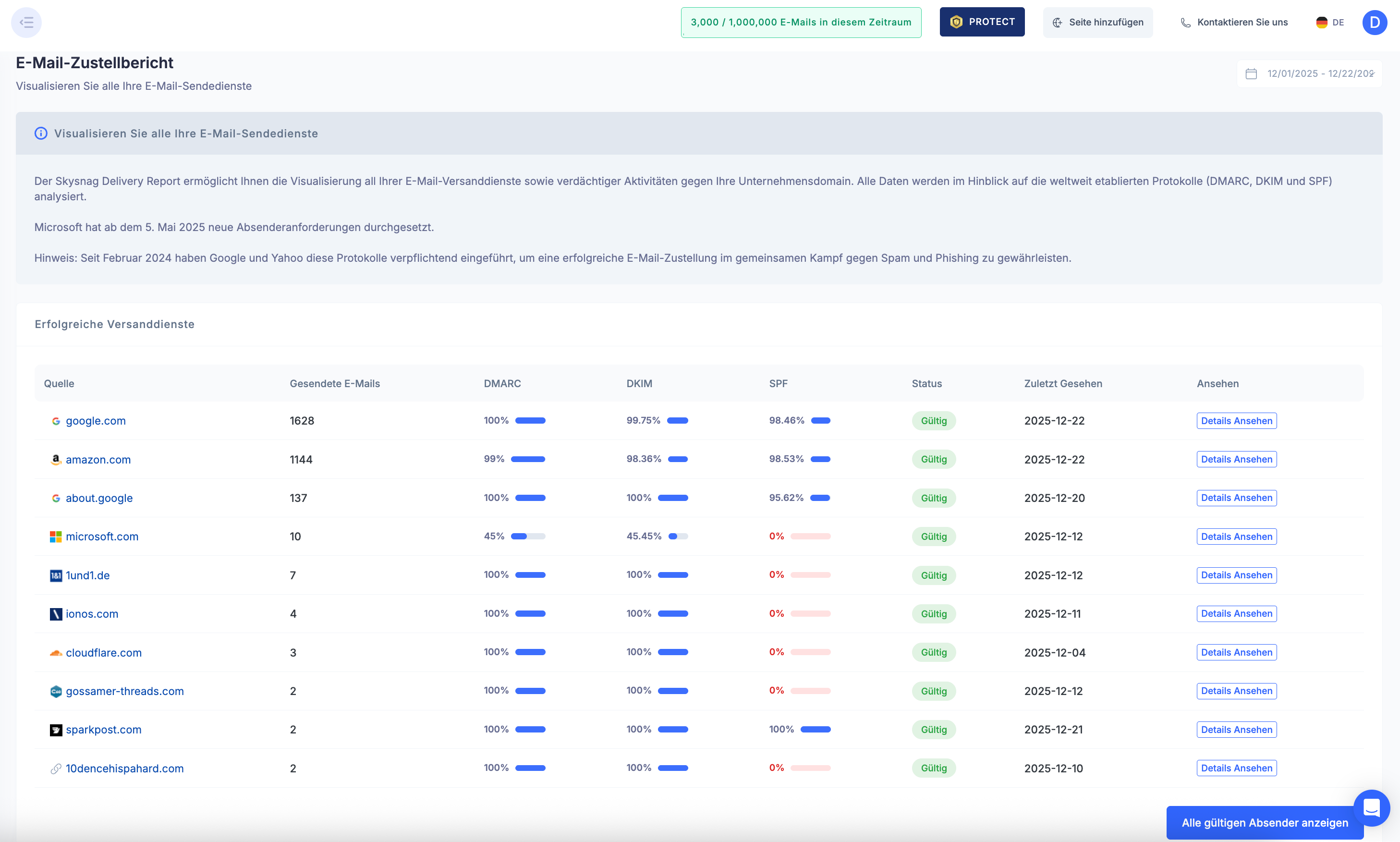Click the D user avatar
The width and height of the screenshot is (1400, 842).
(x=1374, y=23)
